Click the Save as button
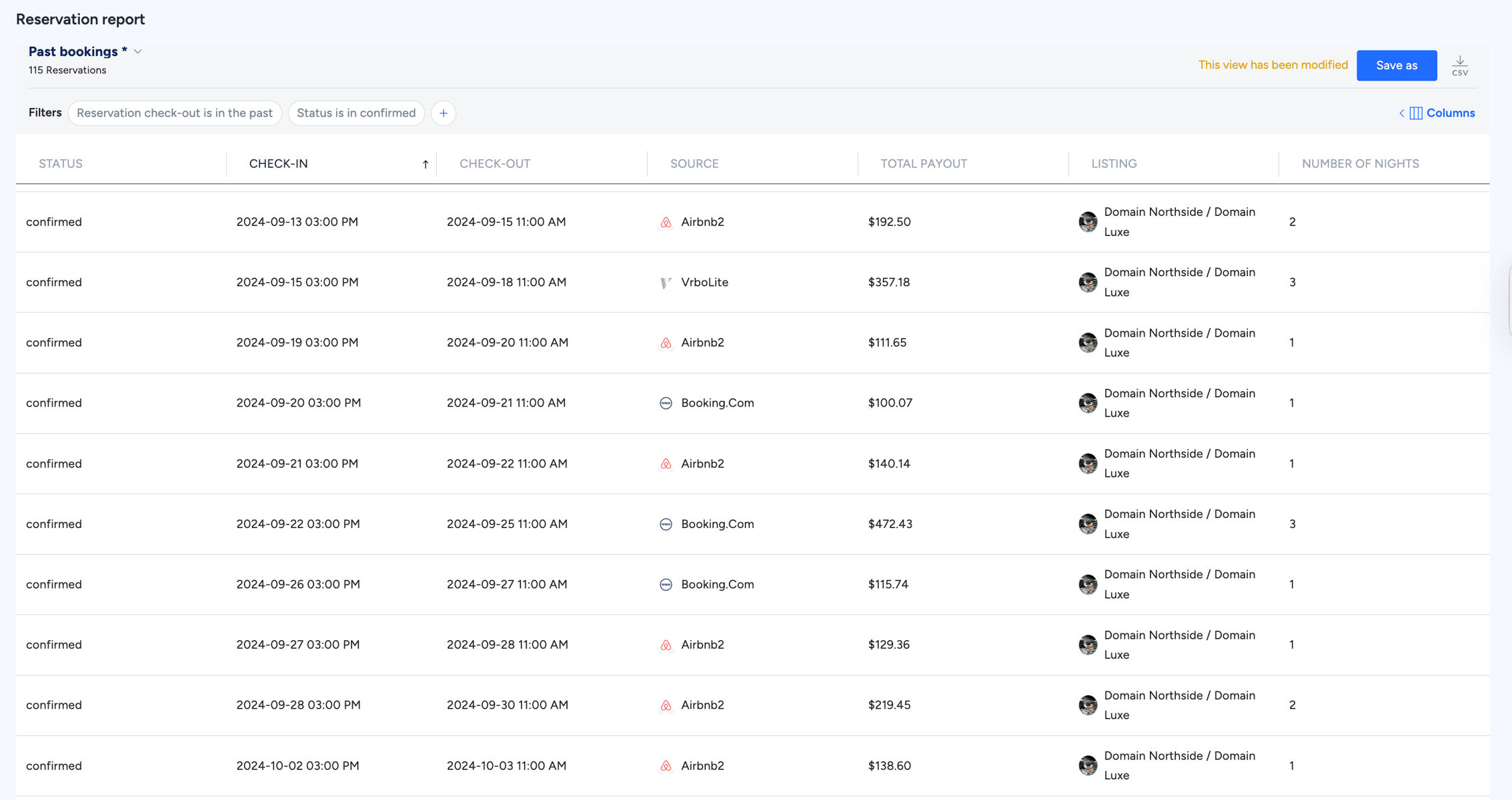Viewport: 1512px width, 800px height. (x=1397, y=65)
